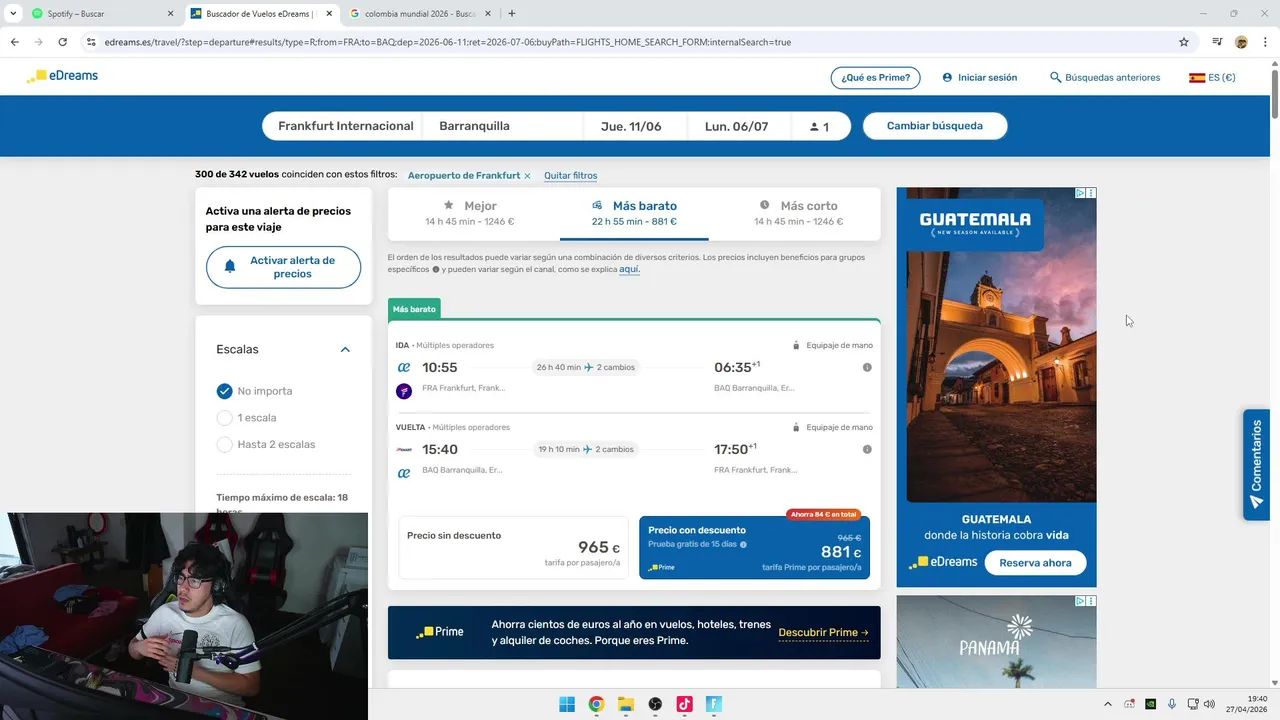Collapse the Escalas filter section
1280x720 pixels.
tap(345, 349)
